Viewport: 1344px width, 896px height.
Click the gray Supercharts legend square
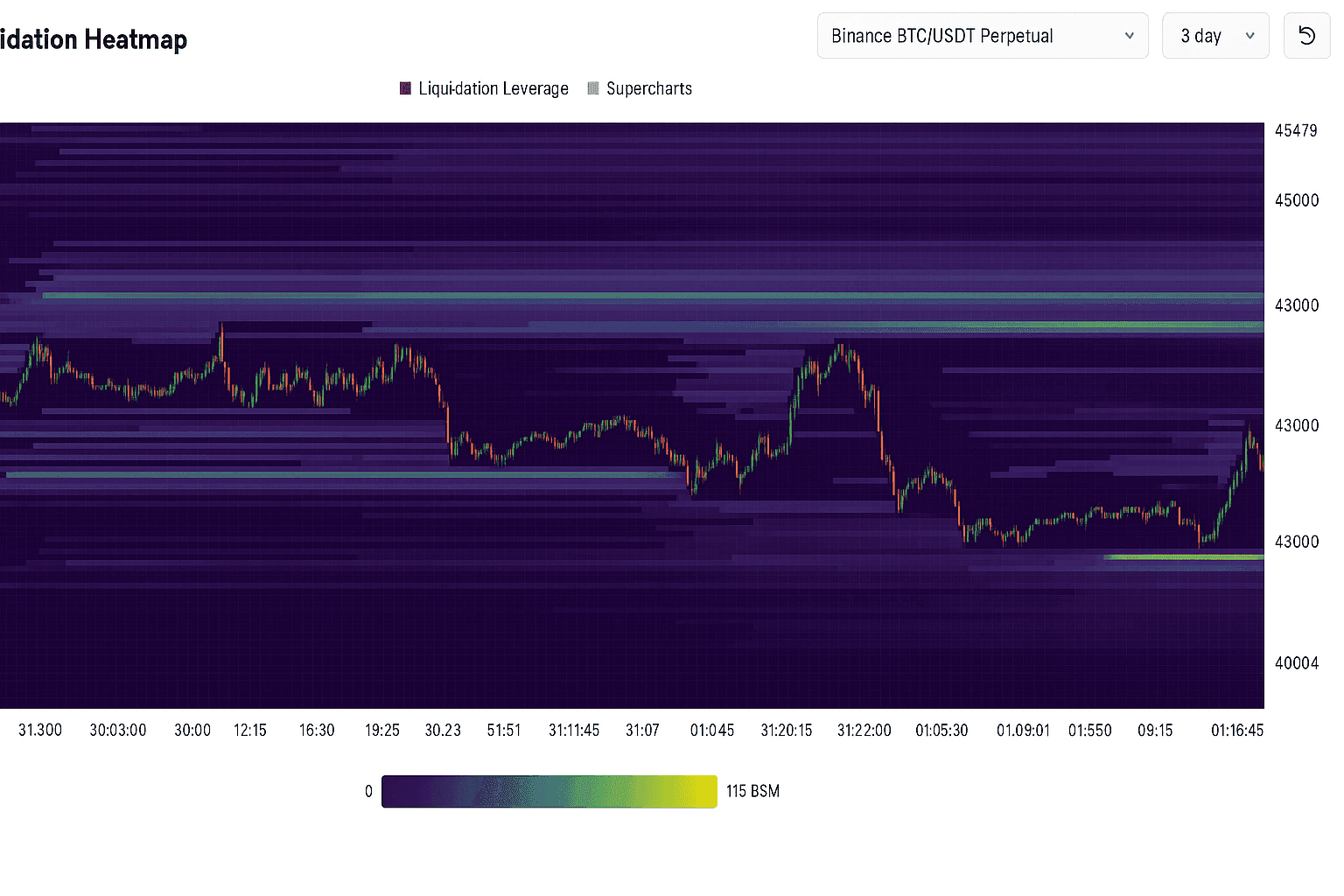click(593, 88)
